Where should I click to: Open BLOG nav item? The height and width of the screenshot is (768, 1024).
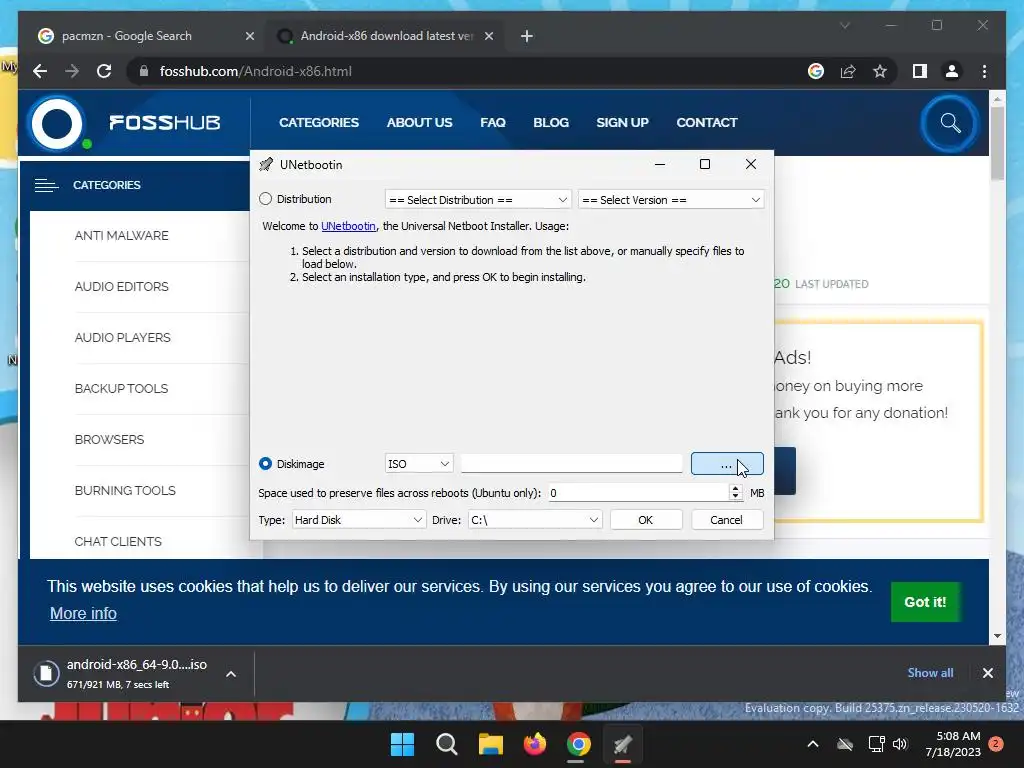(x=551, y=122)
